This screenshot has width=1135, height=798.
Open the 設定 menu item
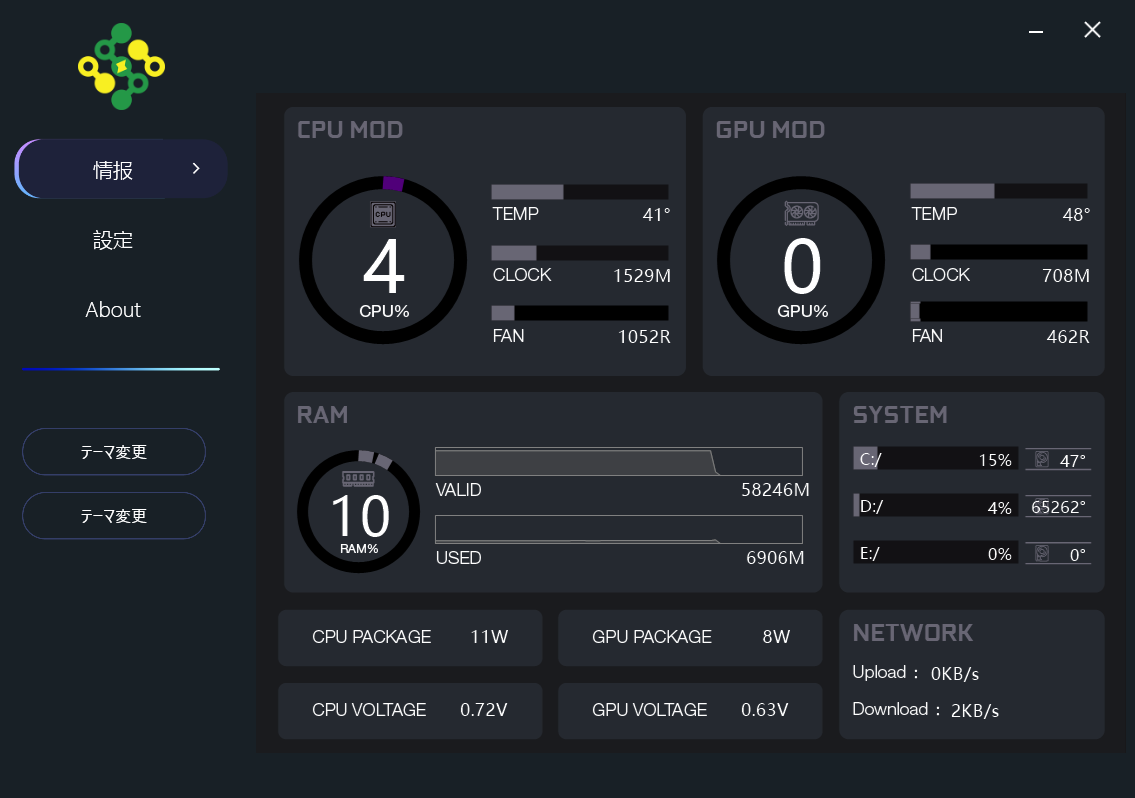click(113, 240)
